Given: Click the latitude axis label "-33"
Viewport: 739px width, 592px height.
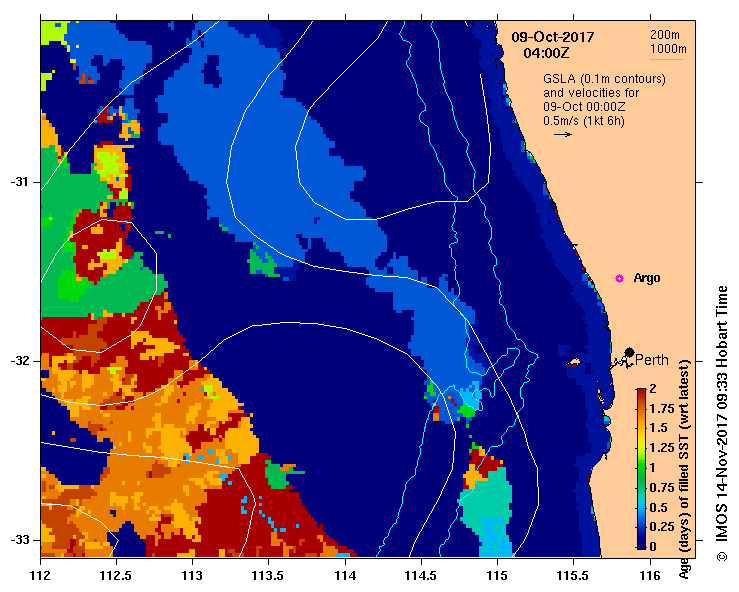Looking at the screenshot, I should (19, 540).
